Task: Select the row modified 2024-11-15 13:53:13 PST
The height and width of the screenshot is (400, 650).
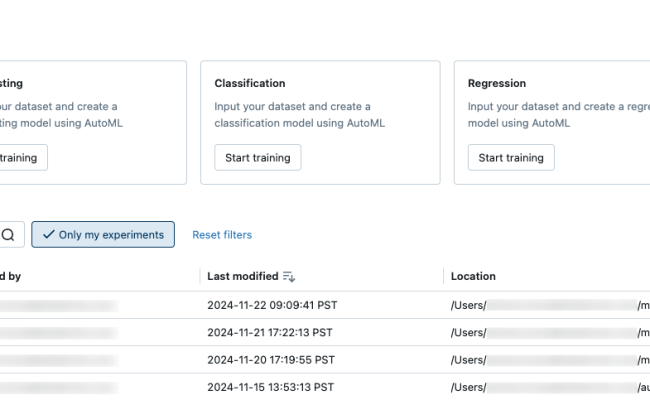Action: click(x=270, y=386)
